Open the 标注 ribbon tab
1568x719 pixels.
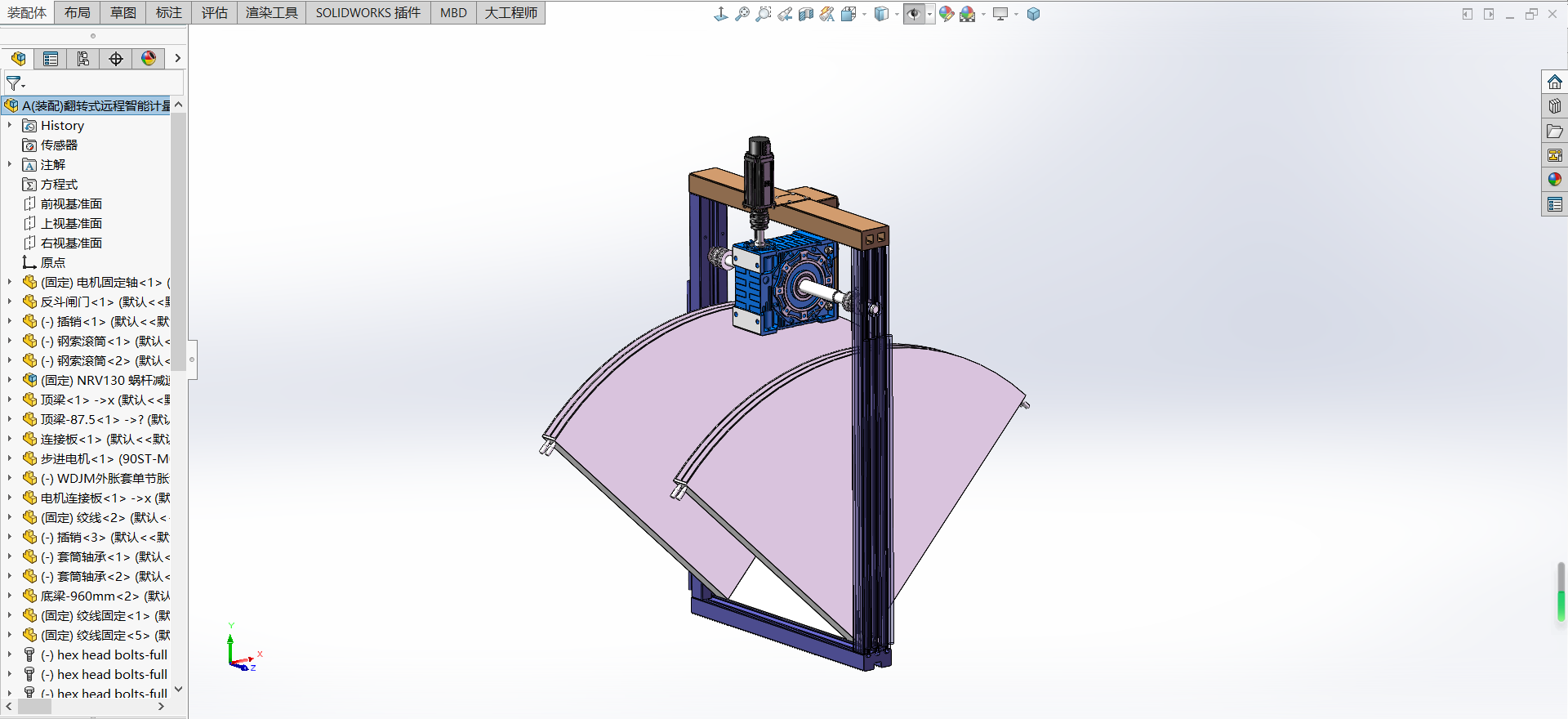169,12
